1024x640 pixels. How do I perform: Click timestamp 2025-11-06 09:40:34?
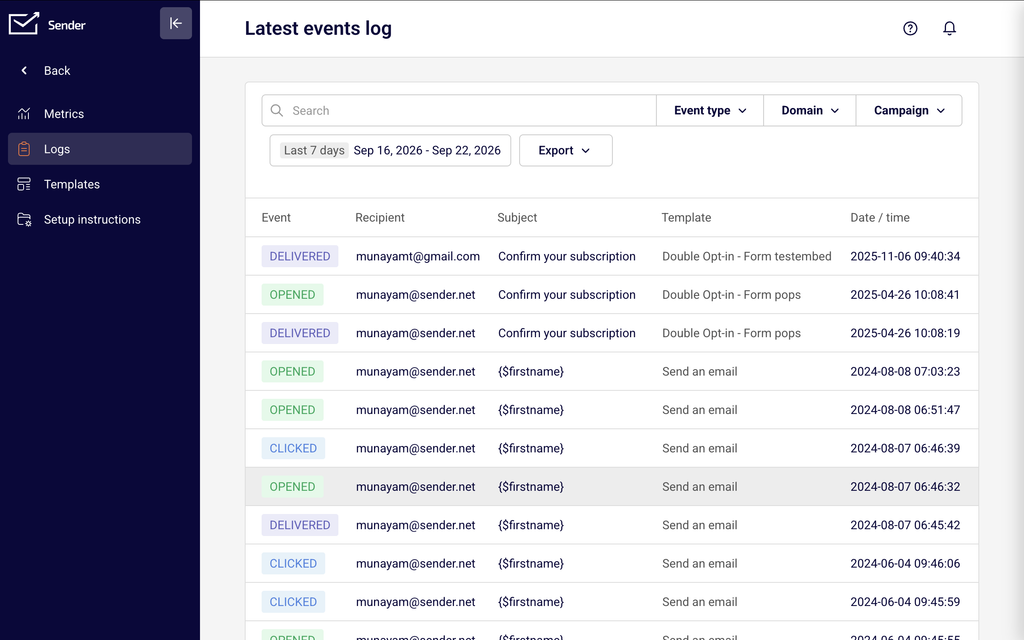coord(905,256)
